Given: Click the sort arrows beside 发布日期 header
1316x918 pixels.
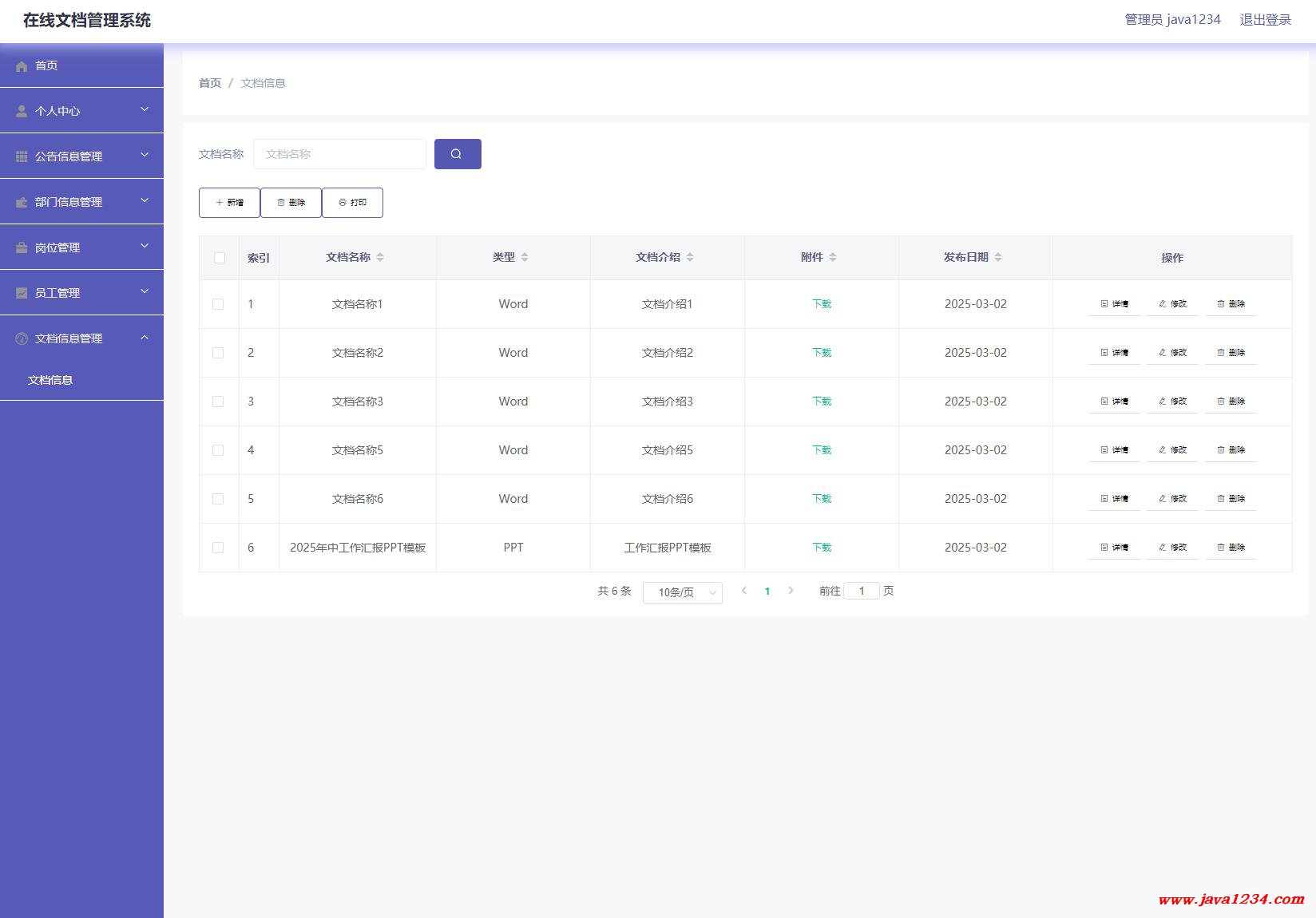Looking at the screenshot, I should coord(998,257).
